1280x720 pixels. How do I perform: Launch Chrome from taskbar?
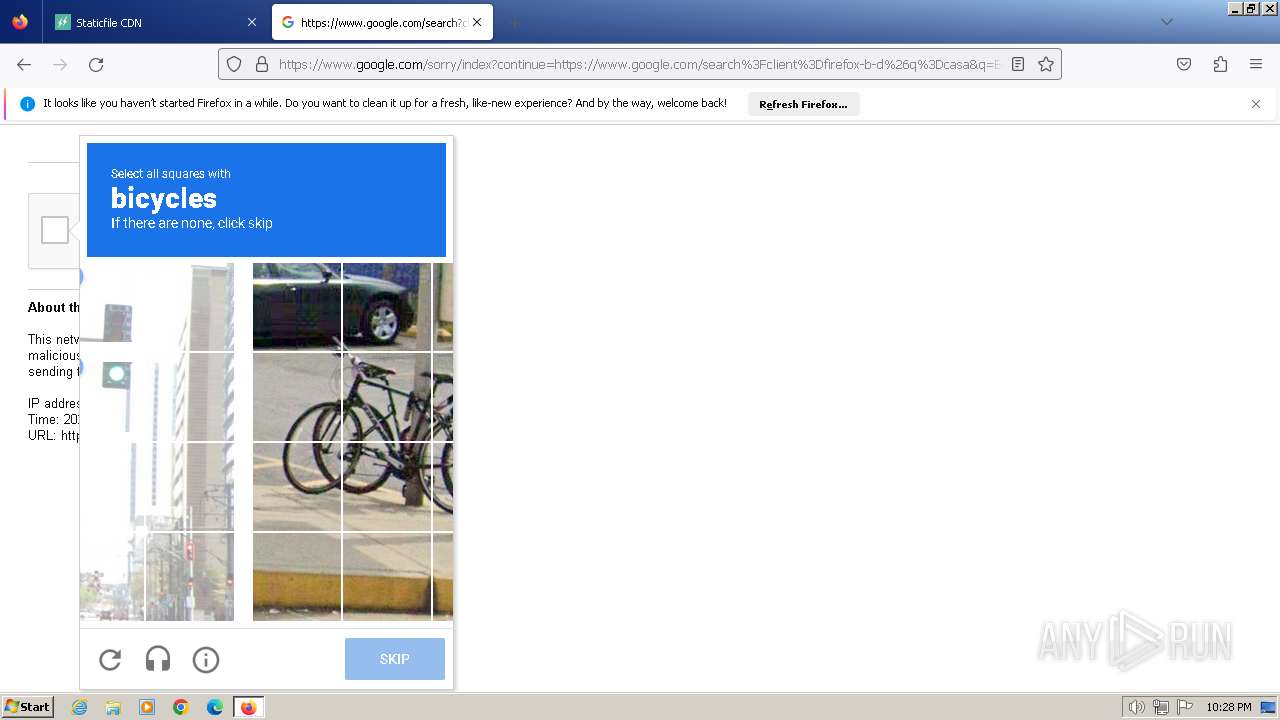pyautogui.click(x=181, y=707)
